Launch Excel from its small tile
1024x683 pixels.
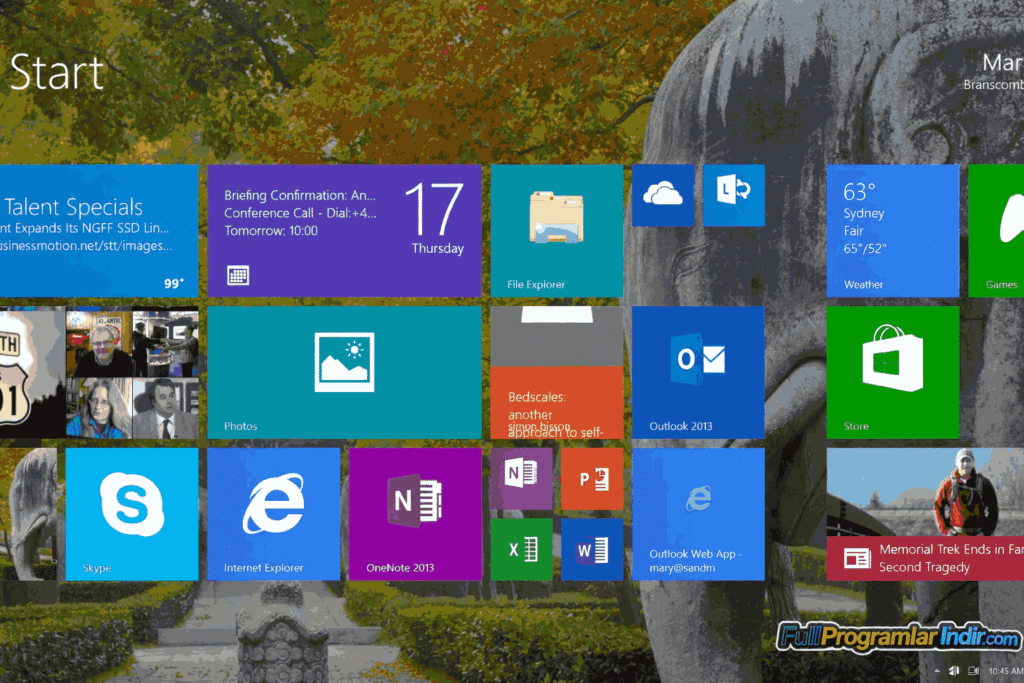(521, 549)
